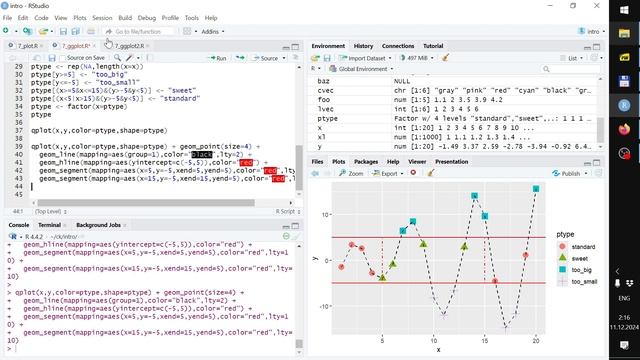Clear all plots broom icon

tap(431, 173)
